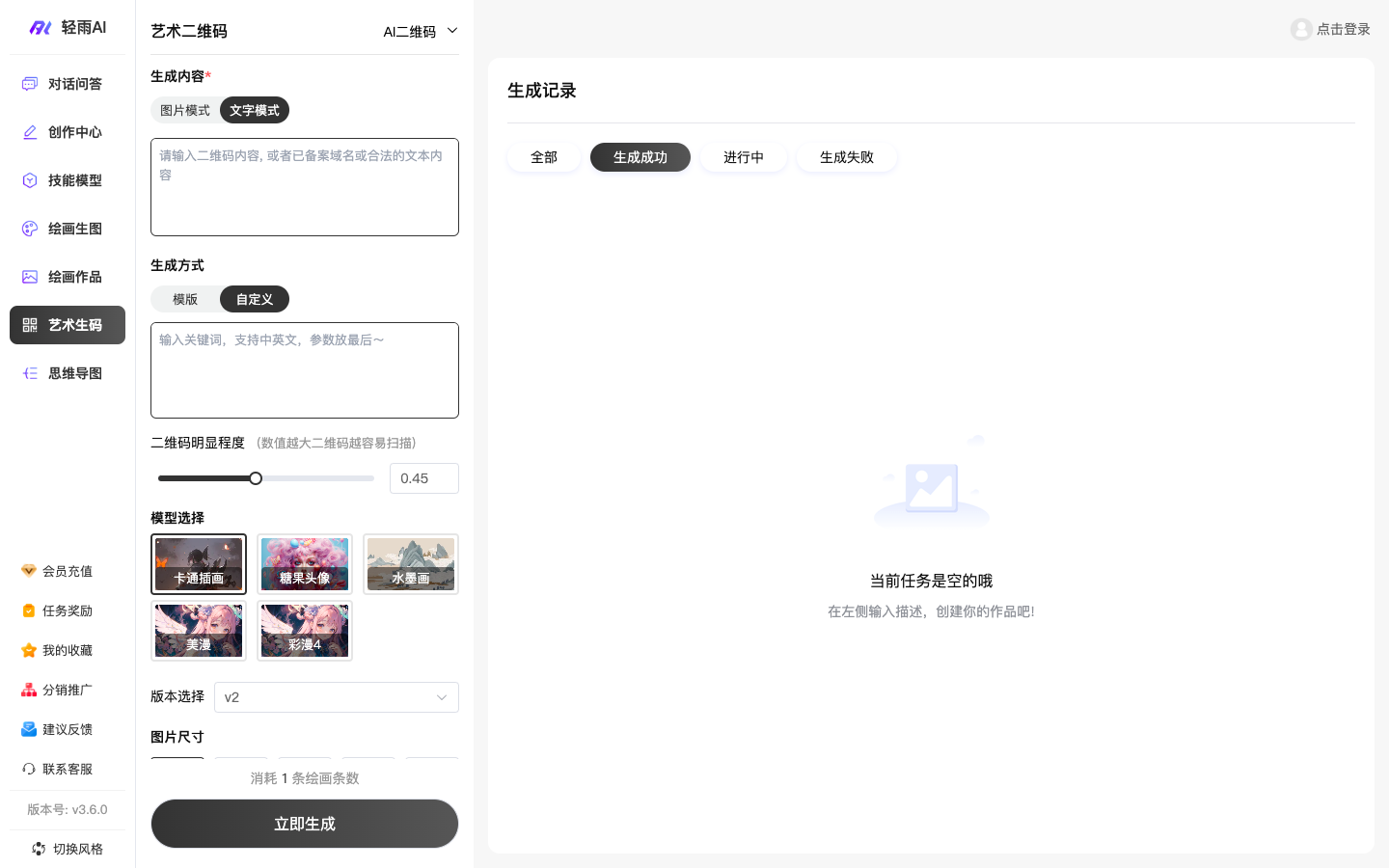Open 思维导图 from the sidebar

(x=68, y=373)
